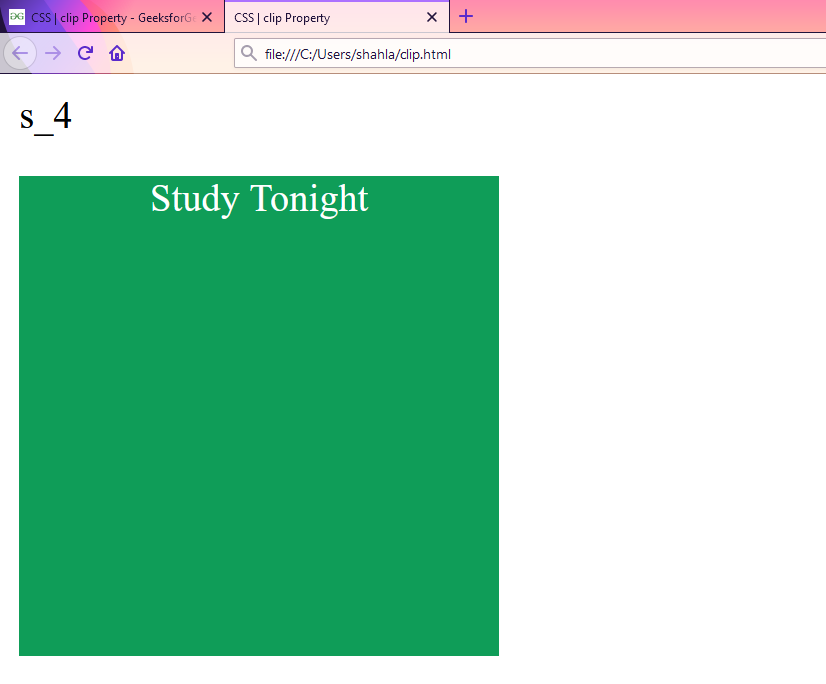This screenshot has height=684, width=826.
Task: Reload the current clip.html page
Action: click(x=84, y=53)
